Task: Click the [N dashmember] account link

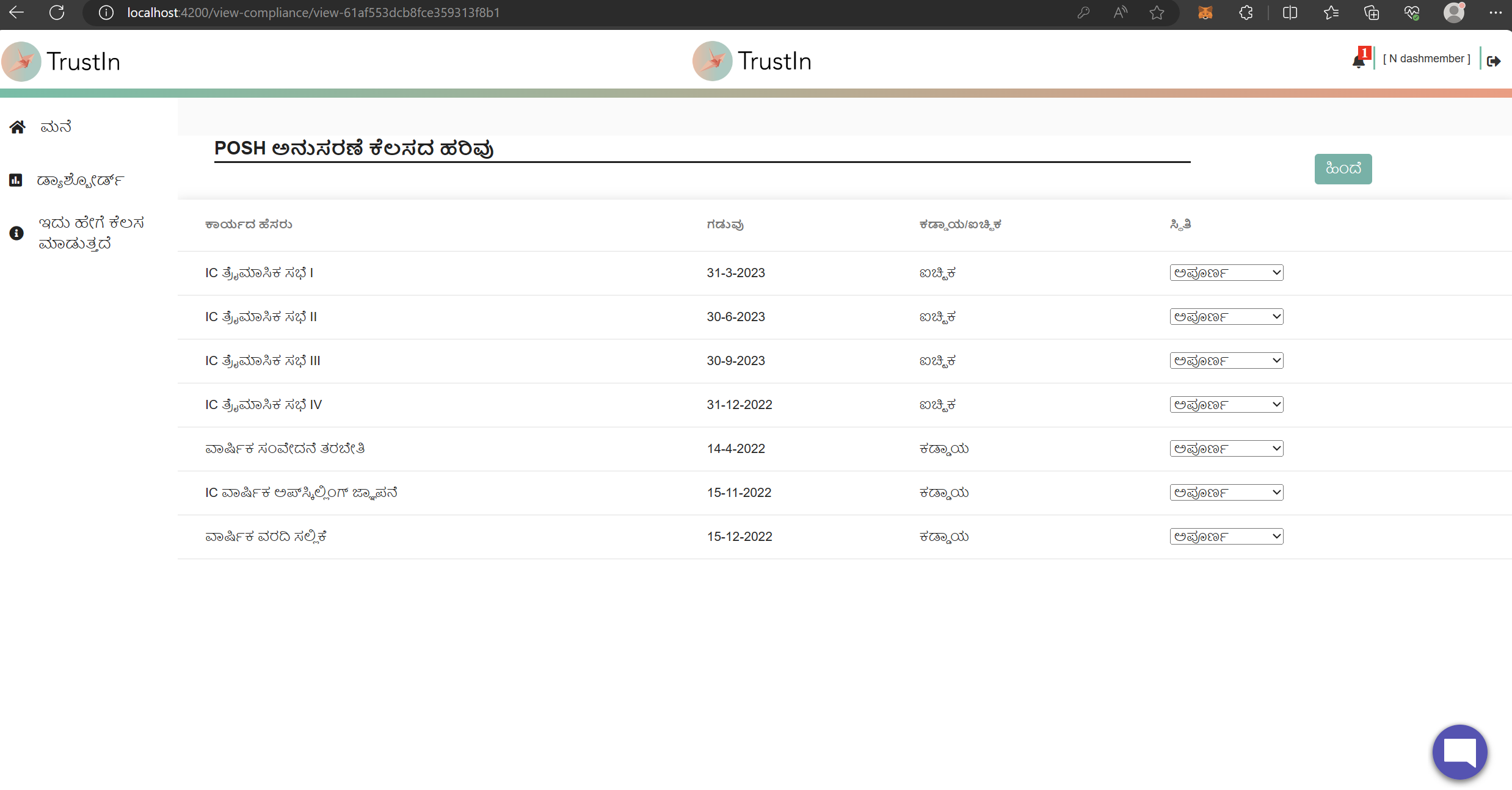Action: (1427, 58)
